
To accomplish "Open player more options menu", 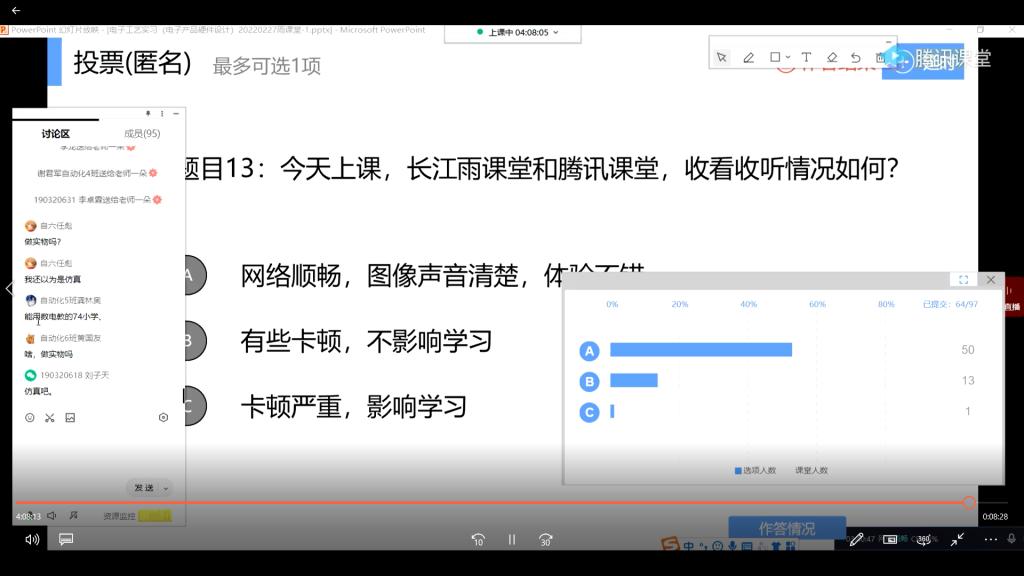I will [991, 539].
